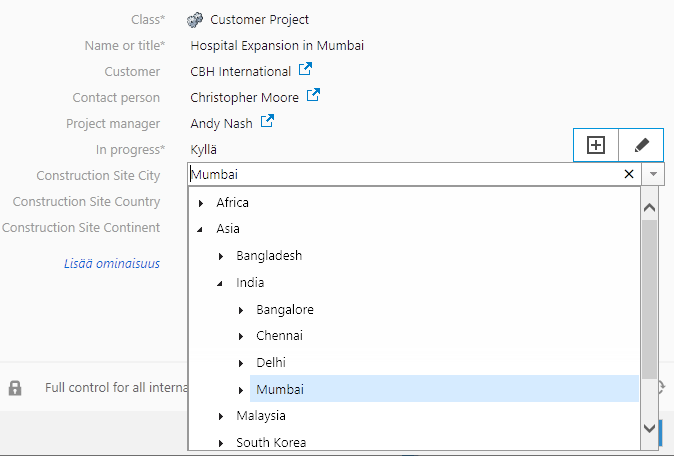Viewport: 674px width, 456px height.
Task: Expand the Africa tree node
Action: (201, 203)
